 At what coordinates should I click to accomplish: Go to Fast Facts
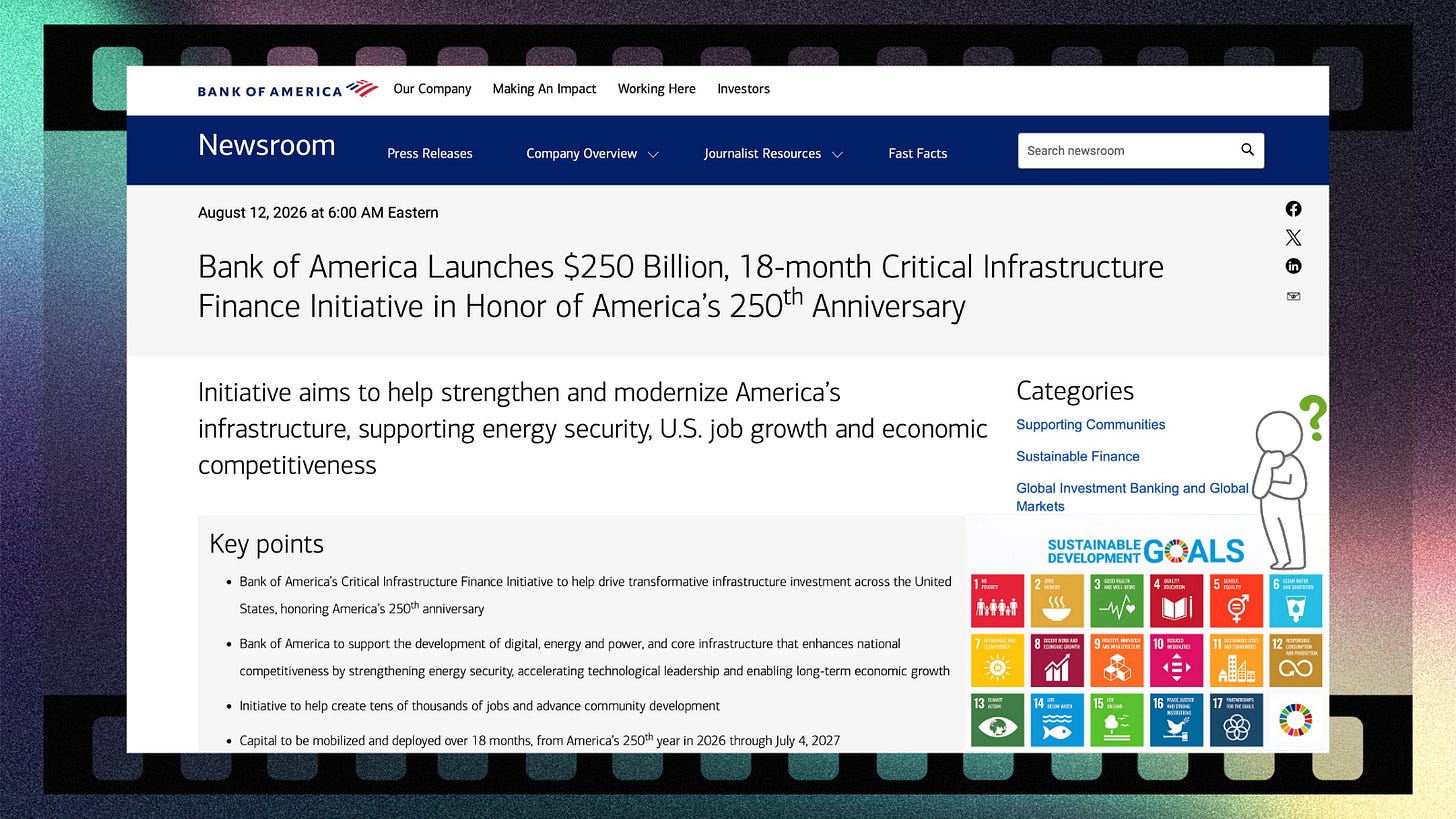[917, 154]
